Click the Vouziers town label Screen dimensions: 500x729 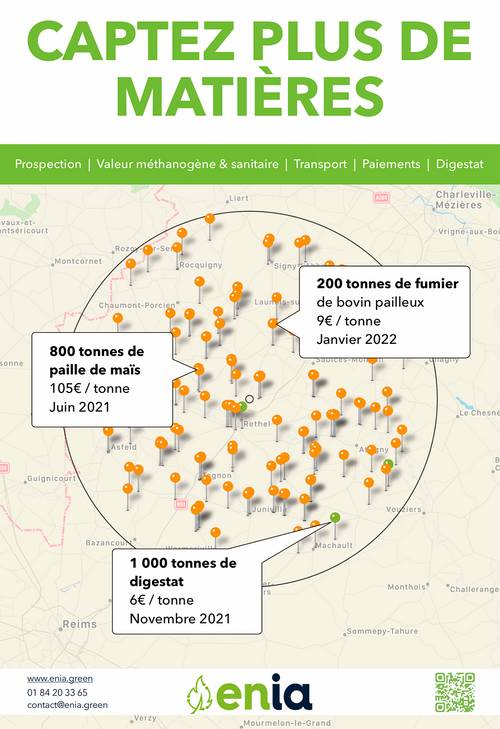tap(404, 510)
